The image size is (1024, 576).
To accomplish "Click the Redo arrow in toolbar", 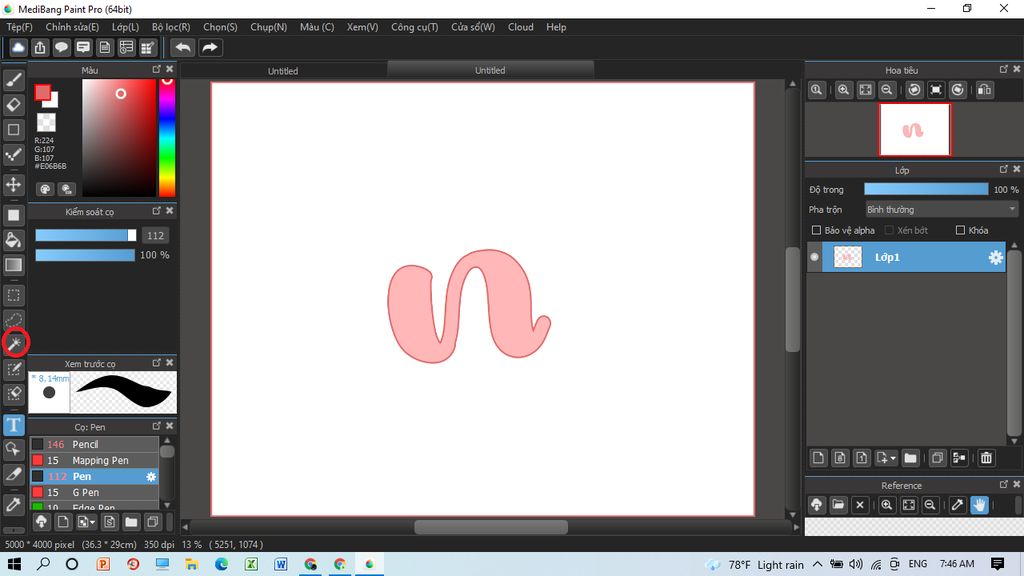I will tap(210, 48).
